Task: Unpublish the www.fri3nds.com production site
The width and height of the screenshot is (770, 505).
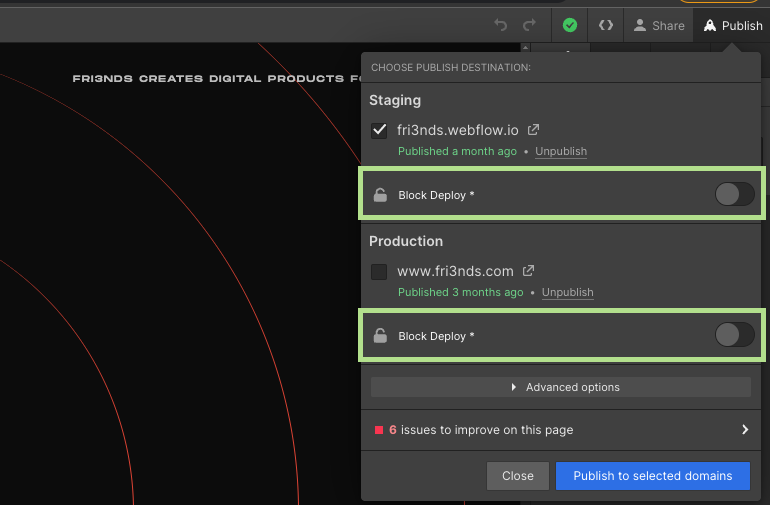Action: tap(568, 292)
